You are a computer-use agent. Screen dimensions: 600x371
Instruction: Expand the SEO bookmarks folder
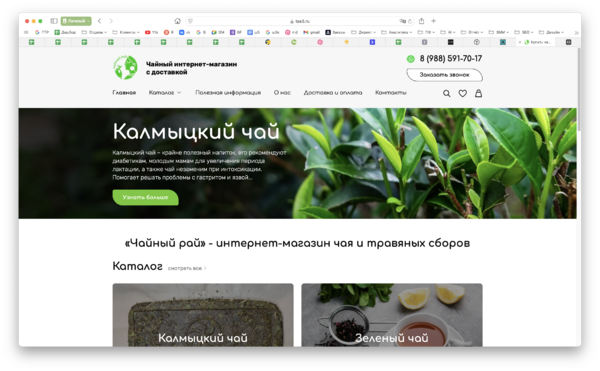pyautogui.click(x=524, y=33)
